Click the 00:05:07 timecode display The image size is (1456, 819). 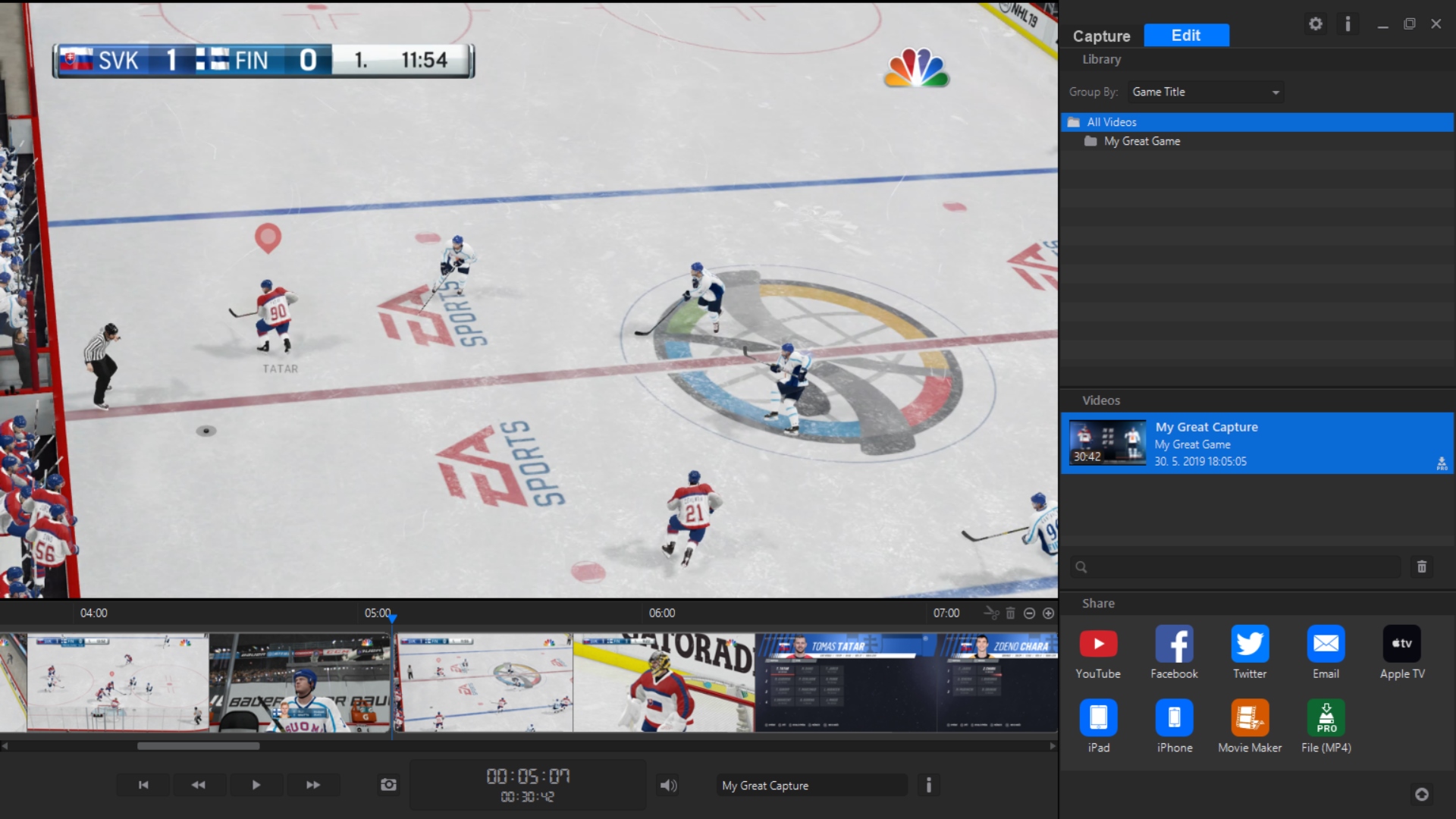[x=528, y=776]
